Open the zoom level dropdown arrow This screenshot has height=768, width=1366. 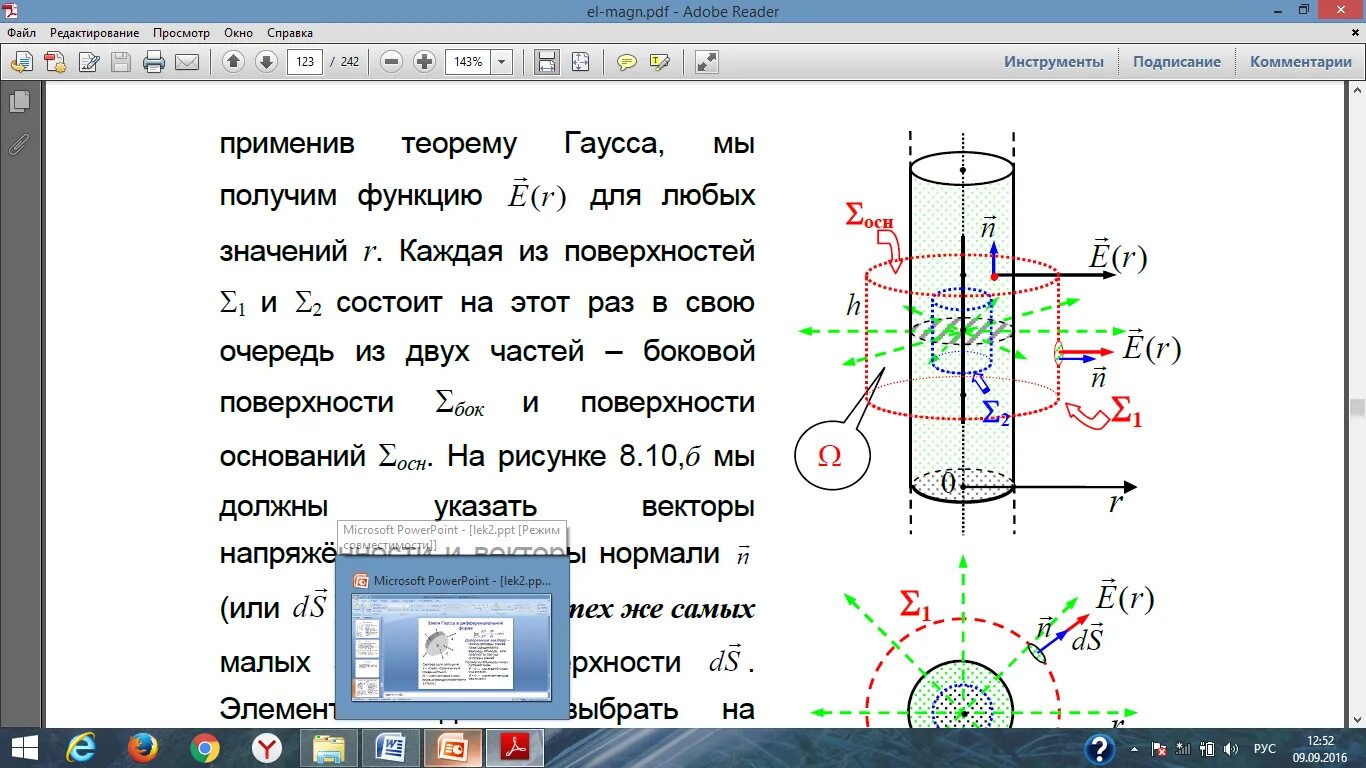tap(502, 62)
